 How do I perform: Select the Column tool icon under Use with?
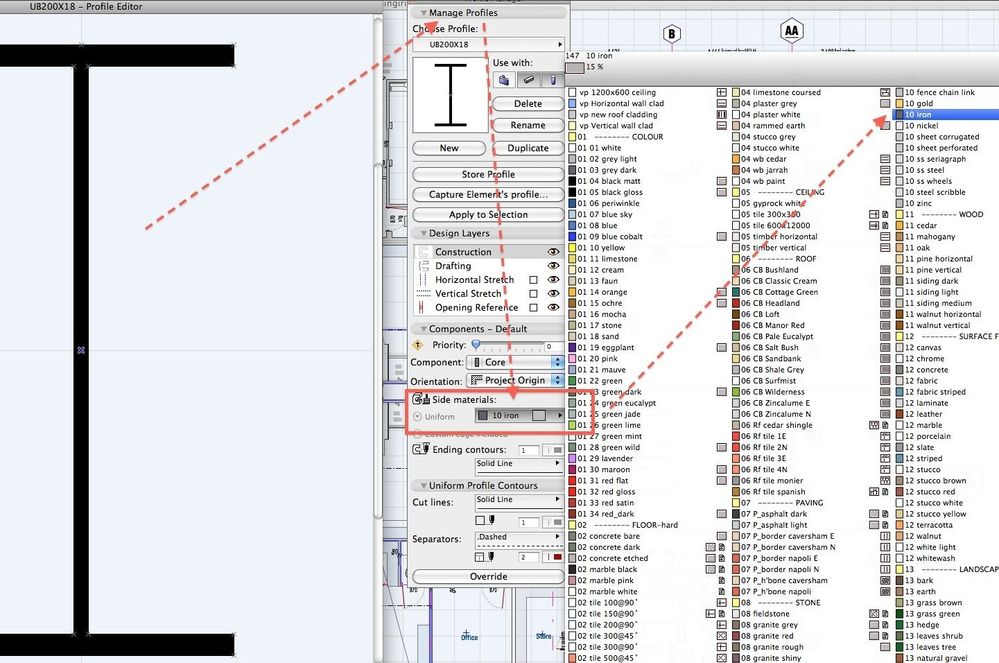(x=554, y=80)
